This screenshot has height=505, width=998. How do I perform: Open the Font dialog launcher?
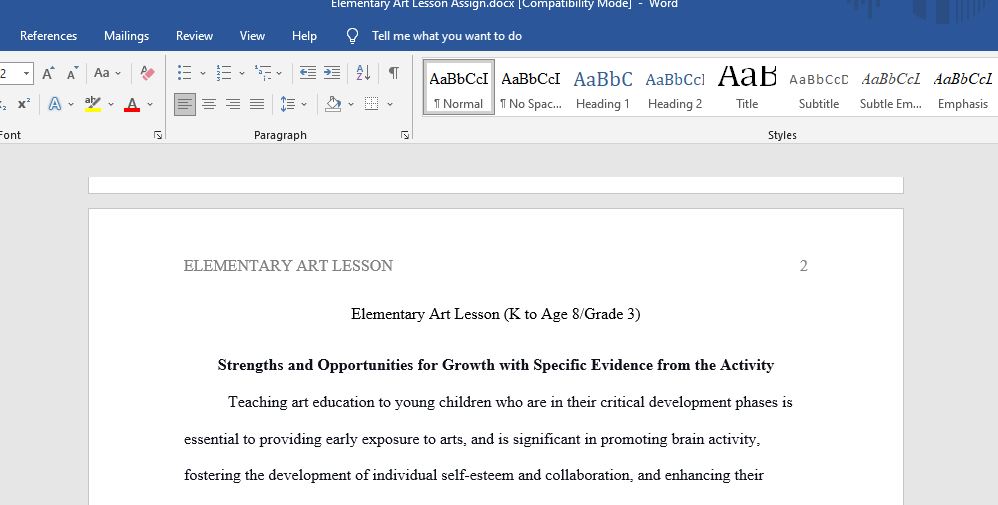158,135
